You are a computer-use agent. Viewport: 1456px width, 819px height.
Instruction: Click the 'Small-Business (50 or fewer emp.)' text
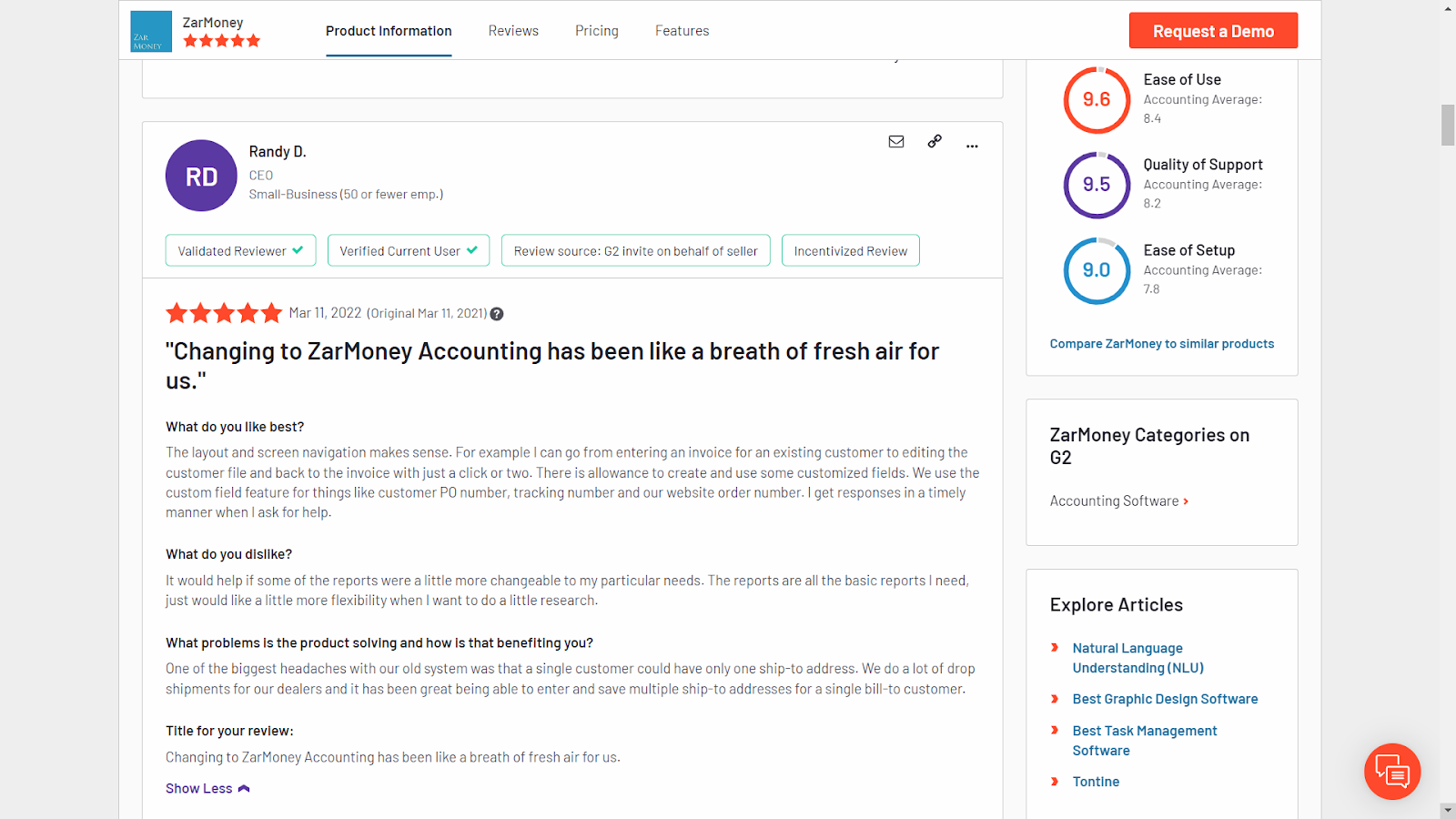(346, 195)
